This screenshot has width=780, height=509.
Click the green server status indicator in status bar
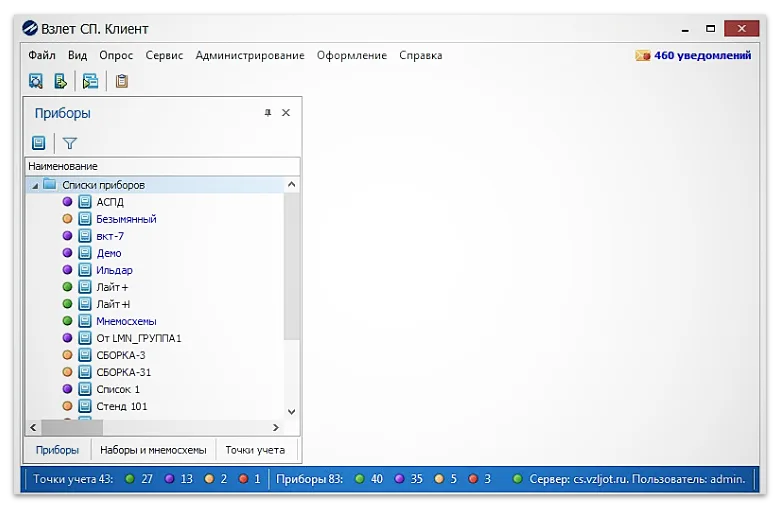coord(517,479)
